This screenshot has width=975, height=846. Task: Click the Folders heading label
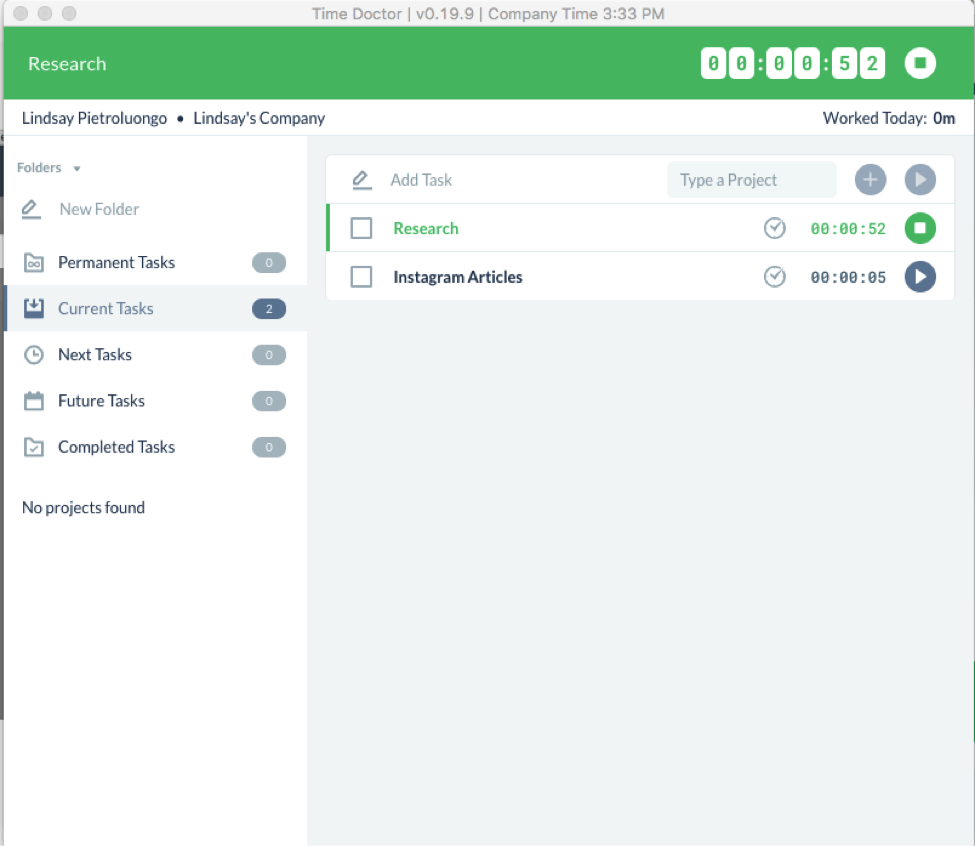click(39, 168)
